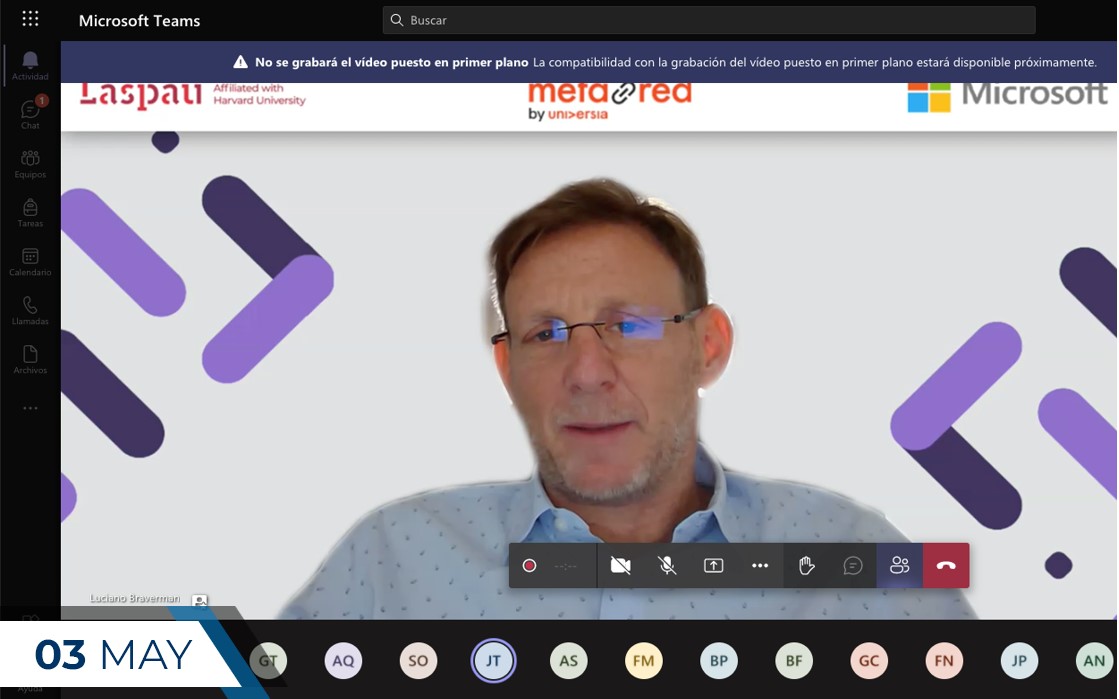Viewport: 1119px width, 699px height.
Task: Open Tareas in the left sidebar
Action: tap(30, 213)
